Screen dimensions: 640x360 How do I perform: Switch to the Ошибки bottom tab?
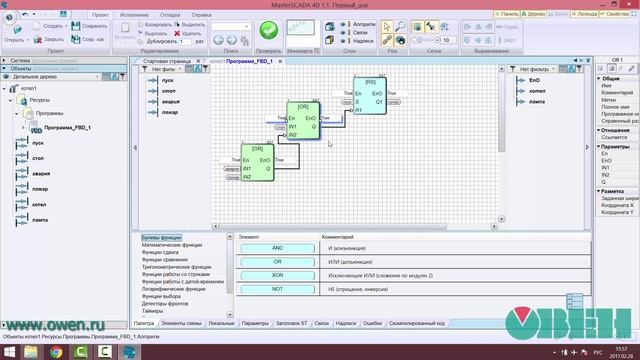click(372, 323)
